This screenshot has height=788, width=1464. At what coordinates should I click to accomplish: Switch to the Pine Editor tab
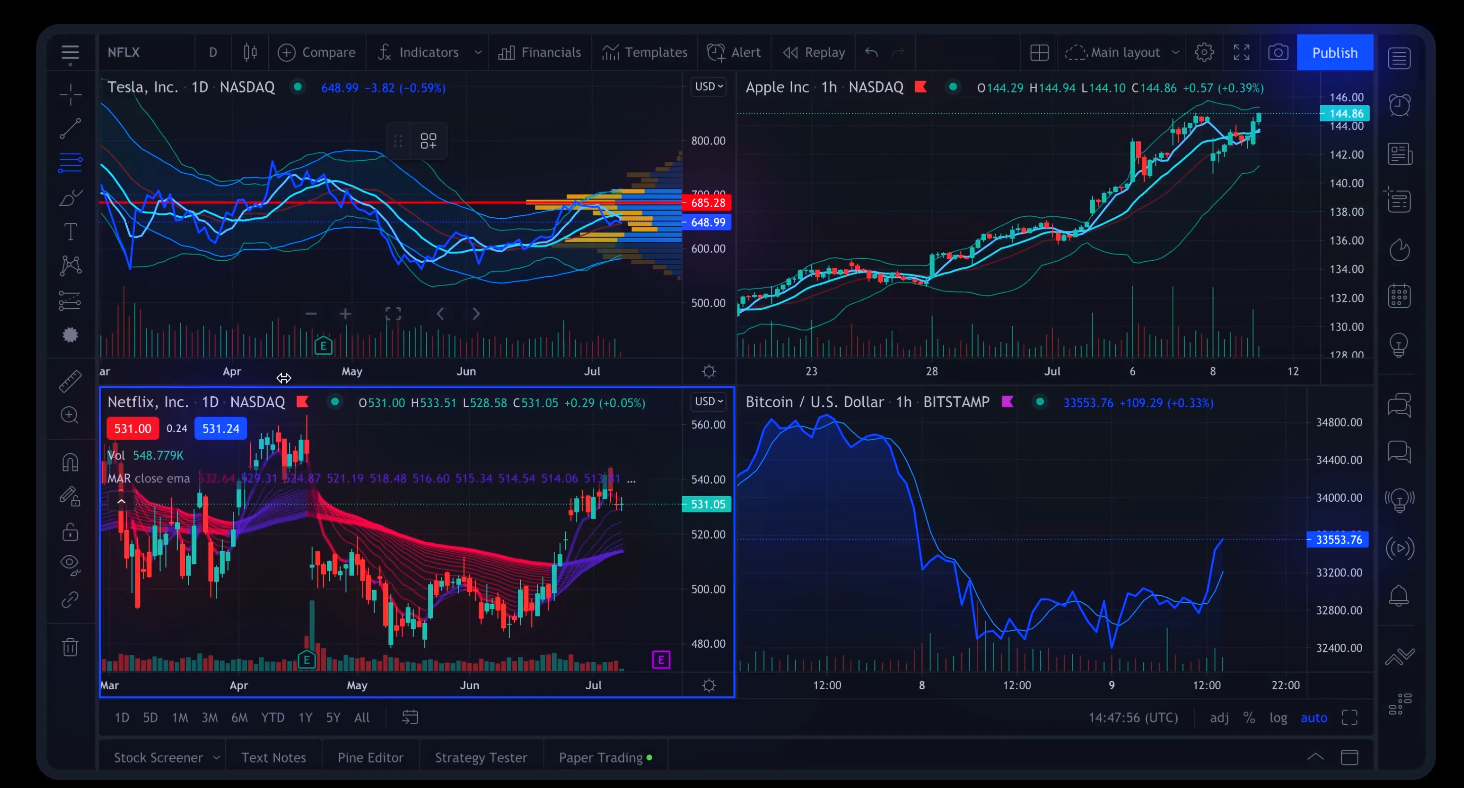coord(370,757)
